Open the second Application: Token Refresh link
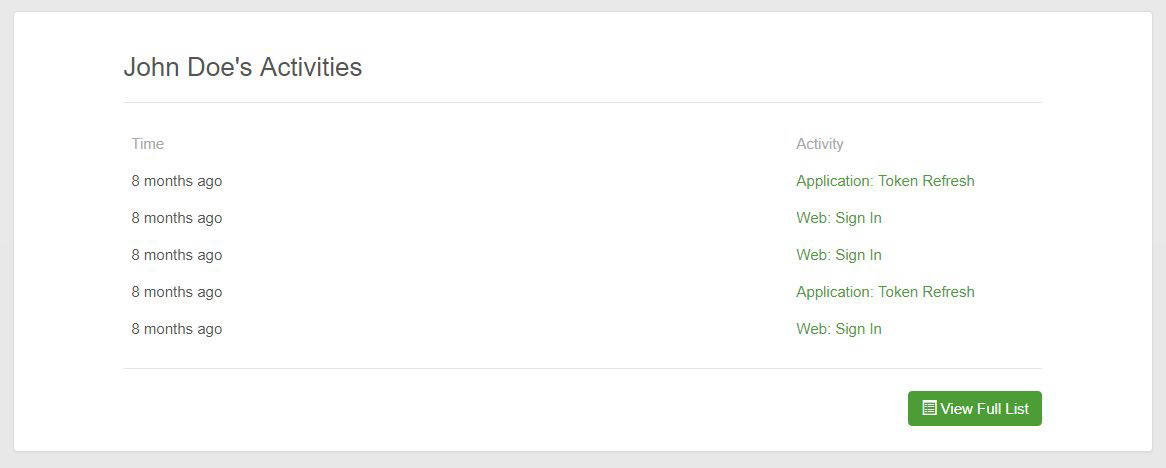1166x468 pixels. click(x=885, y=292)
